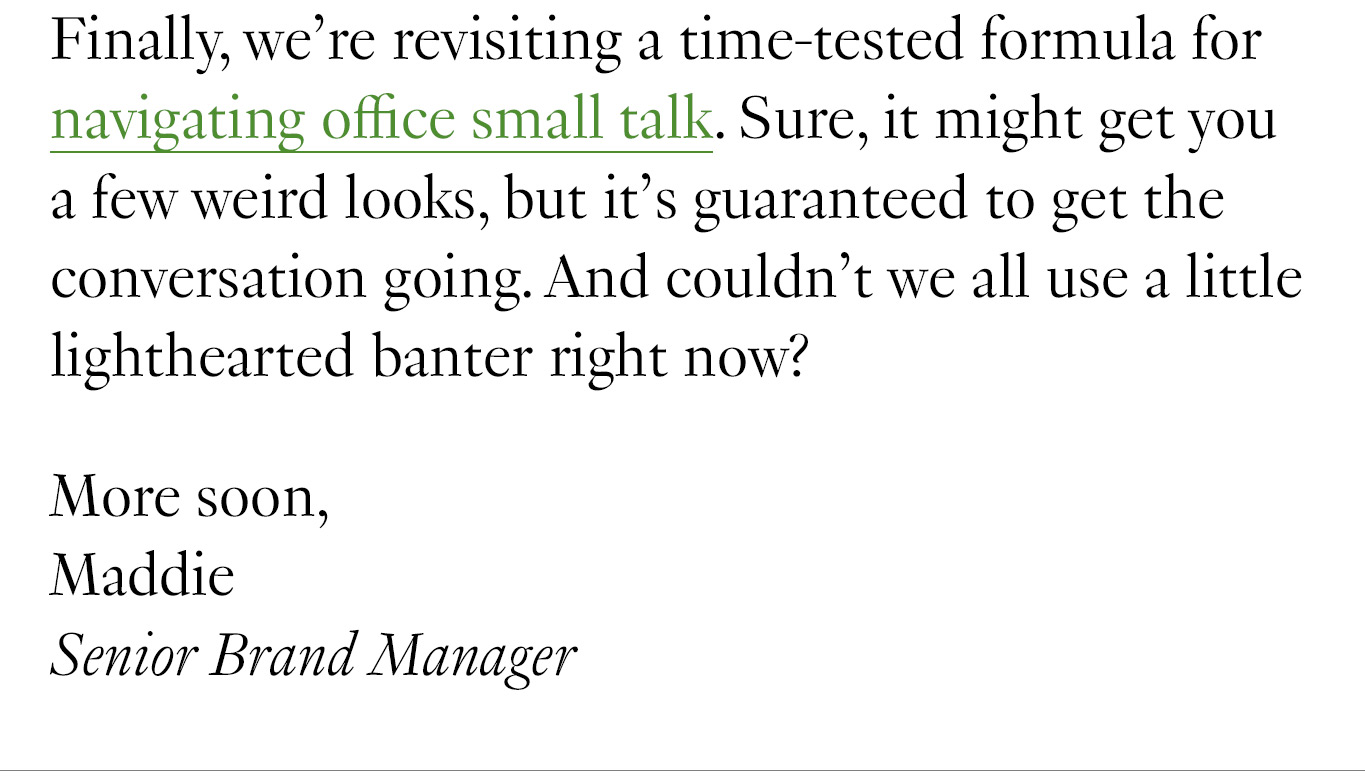The image size is (1365, 781).
Task: Open the navigating office small talk link
Action: click(381, 121)
